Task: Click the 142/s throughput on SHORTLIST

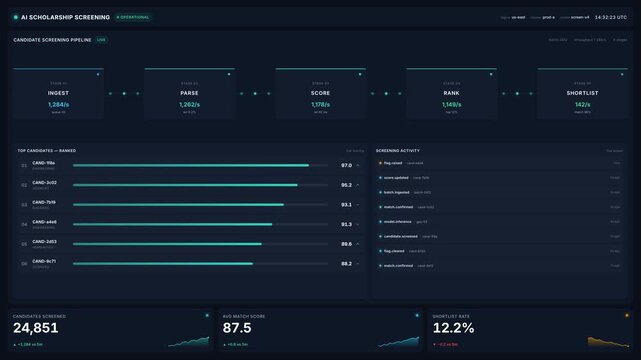Action: pos(583,105)
